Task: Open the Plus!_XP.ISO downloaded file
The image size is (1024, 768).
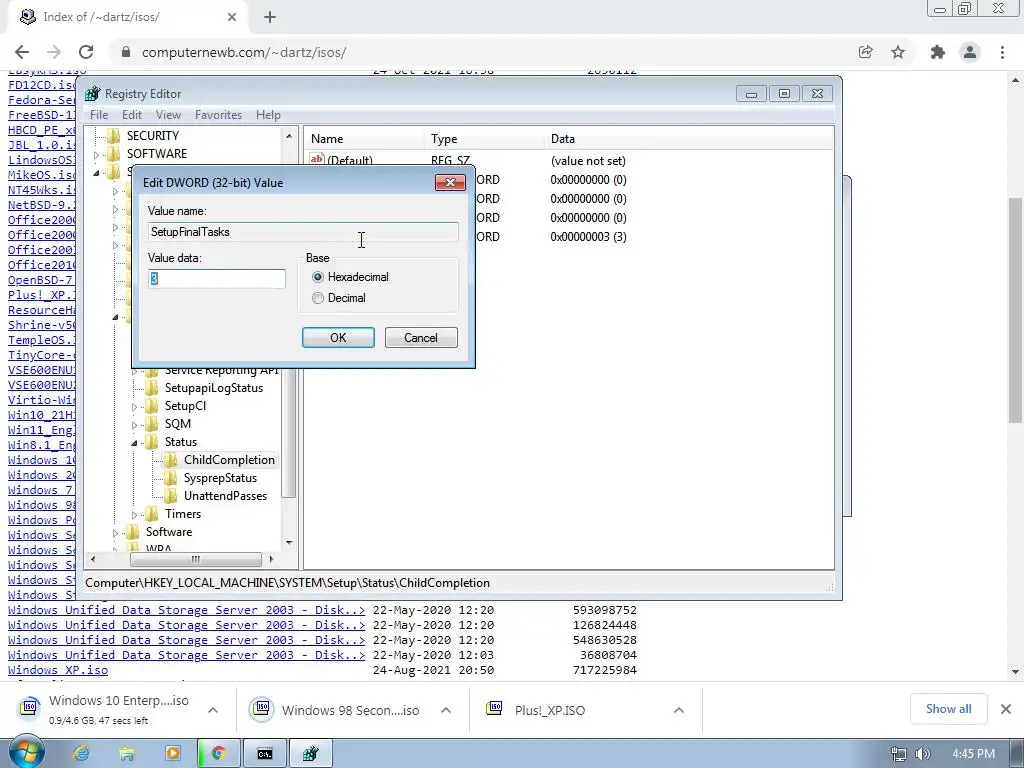Action: click(549, 710)
